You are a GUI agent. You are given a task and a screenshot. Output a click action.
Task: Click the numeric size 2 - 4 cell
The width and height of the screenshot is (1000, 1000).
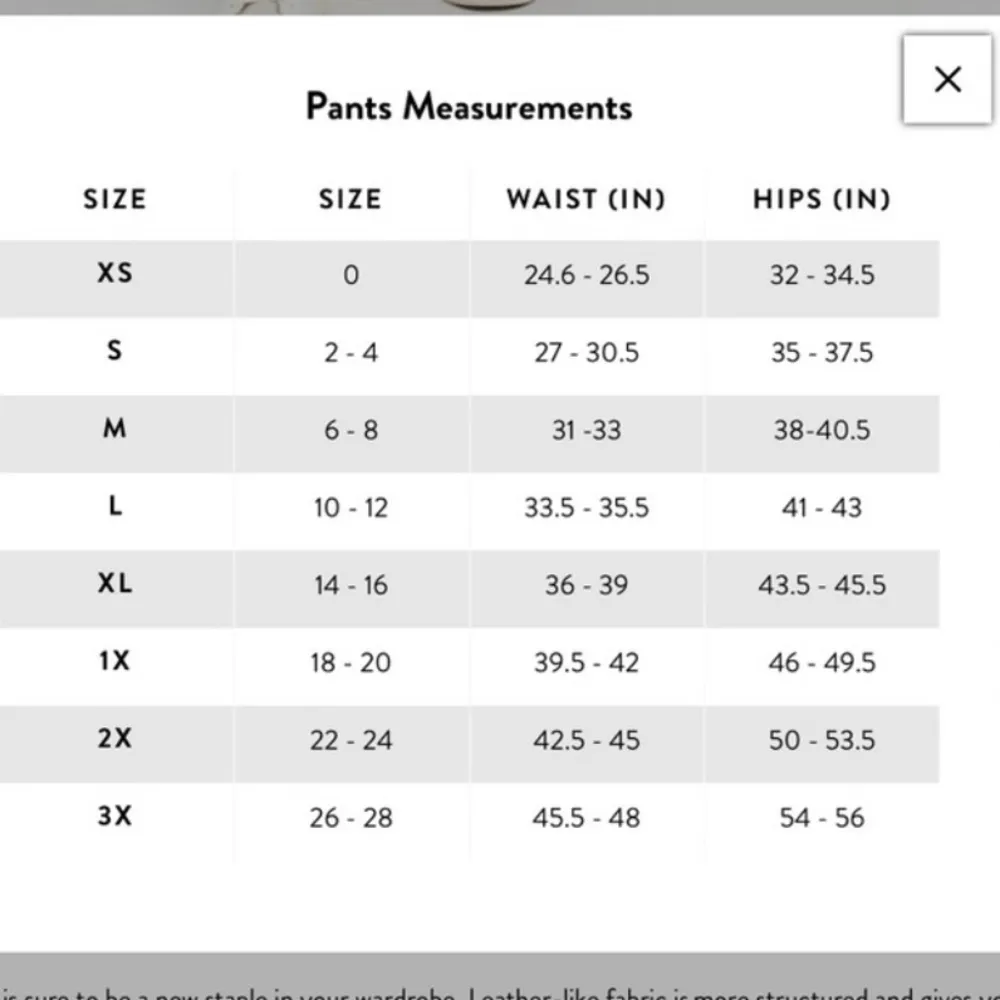click(351, 353)
